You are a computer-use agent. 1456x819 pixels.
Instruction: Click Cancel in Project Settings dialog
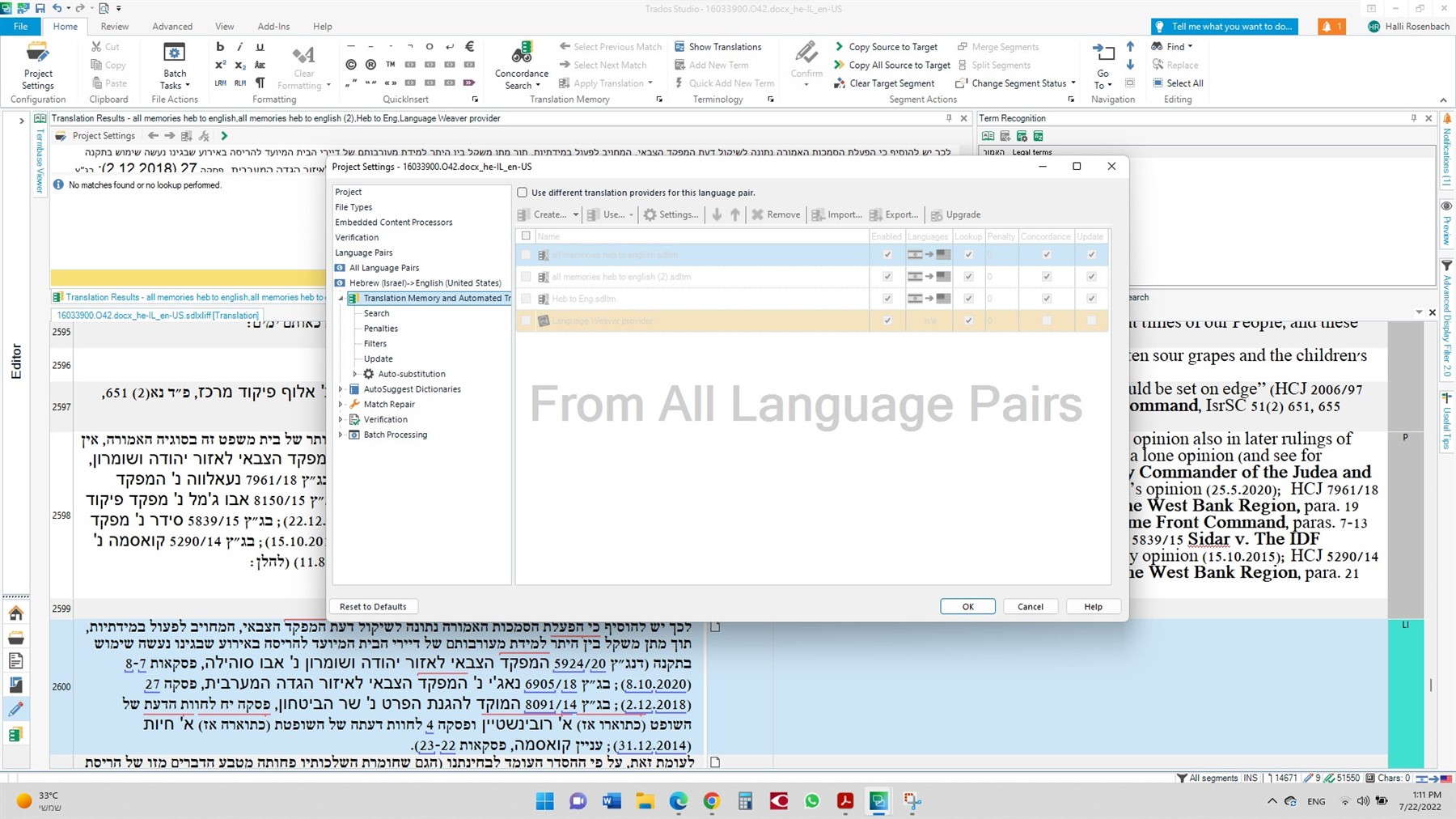tap(1031, 607)
